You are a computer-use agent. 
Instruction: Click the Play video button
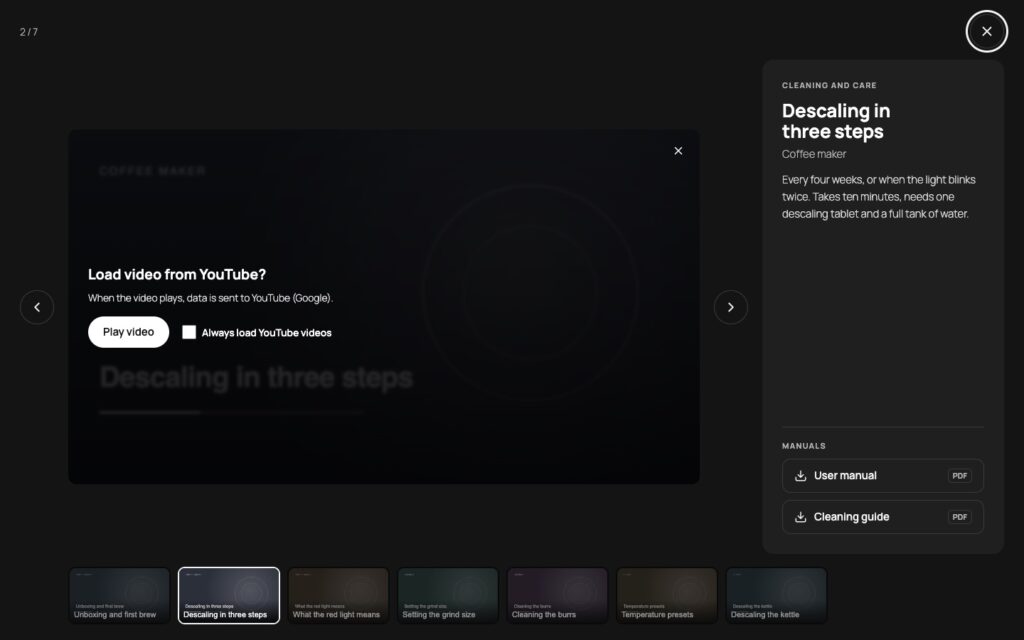pos(129,332)
